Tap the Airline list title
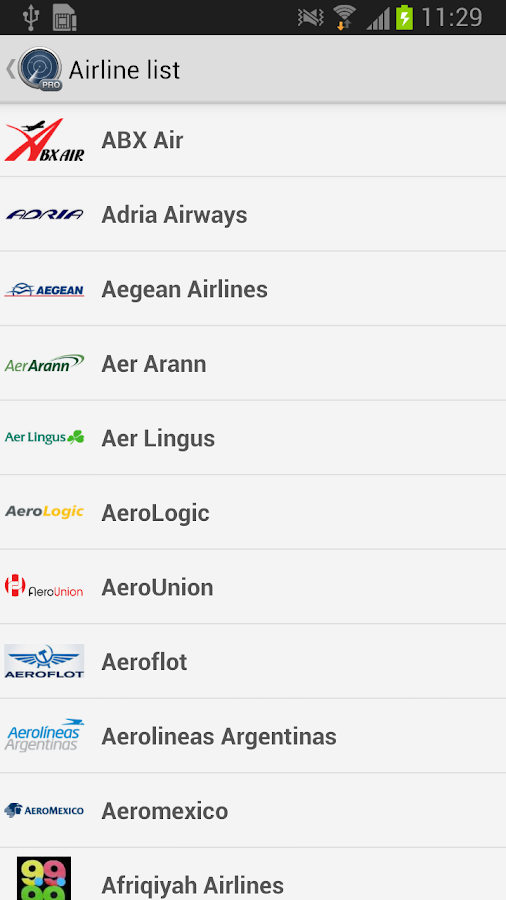 click(124, 70)
